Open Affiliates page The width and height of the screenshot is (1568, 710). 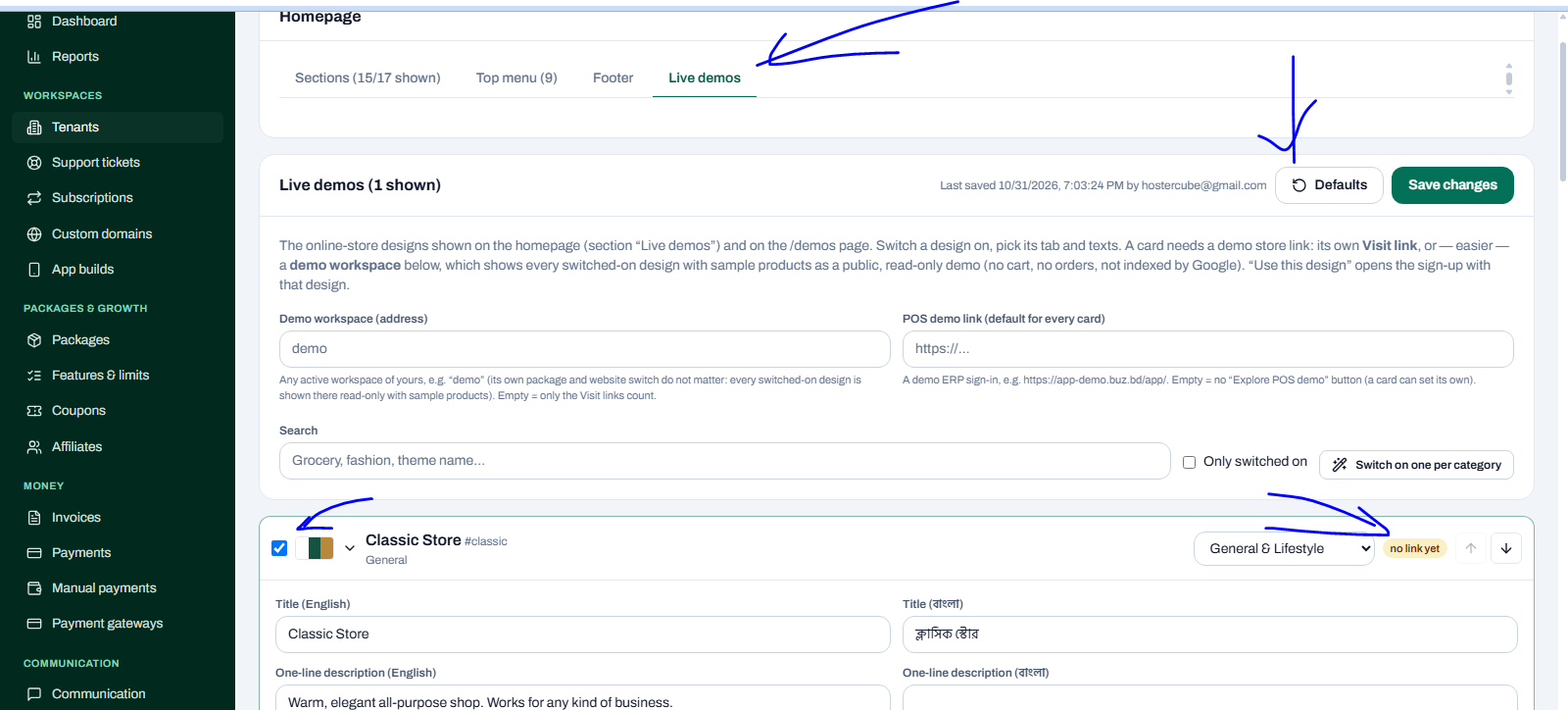(118, 446)
